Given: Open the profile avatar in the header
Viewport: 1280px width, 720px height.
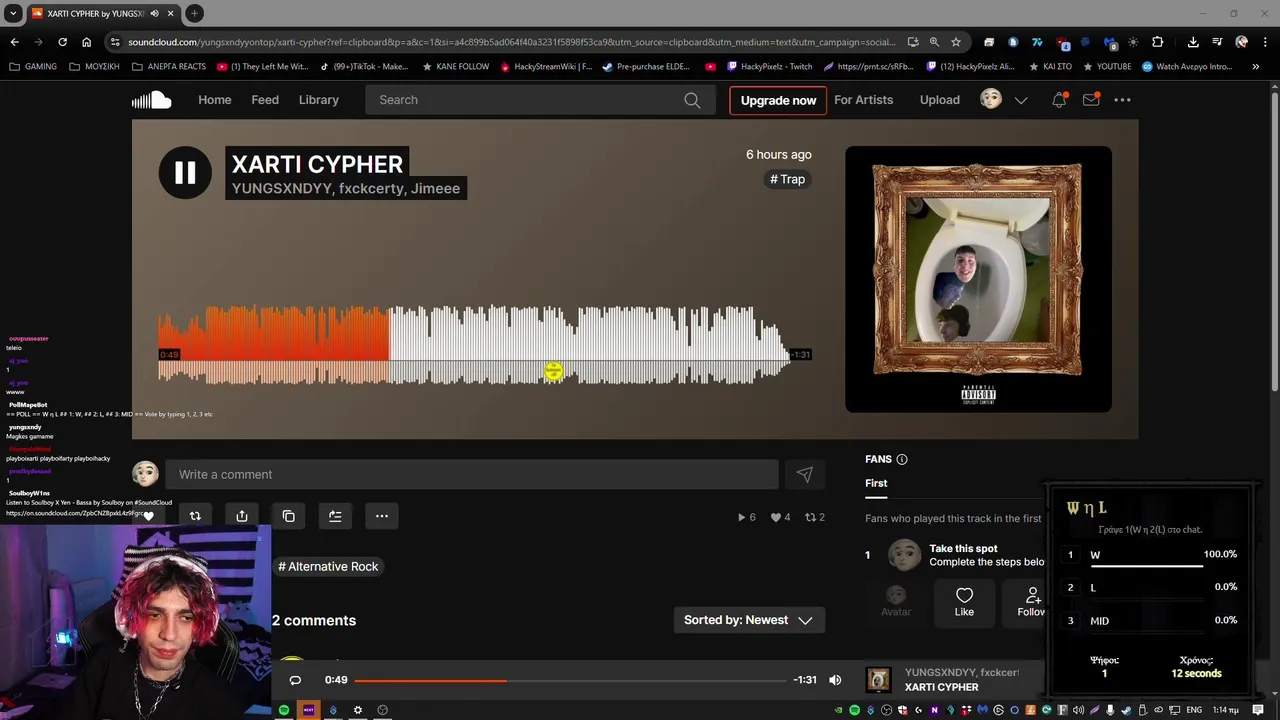Looking at the screenshot, I should [x=991, y=99].
